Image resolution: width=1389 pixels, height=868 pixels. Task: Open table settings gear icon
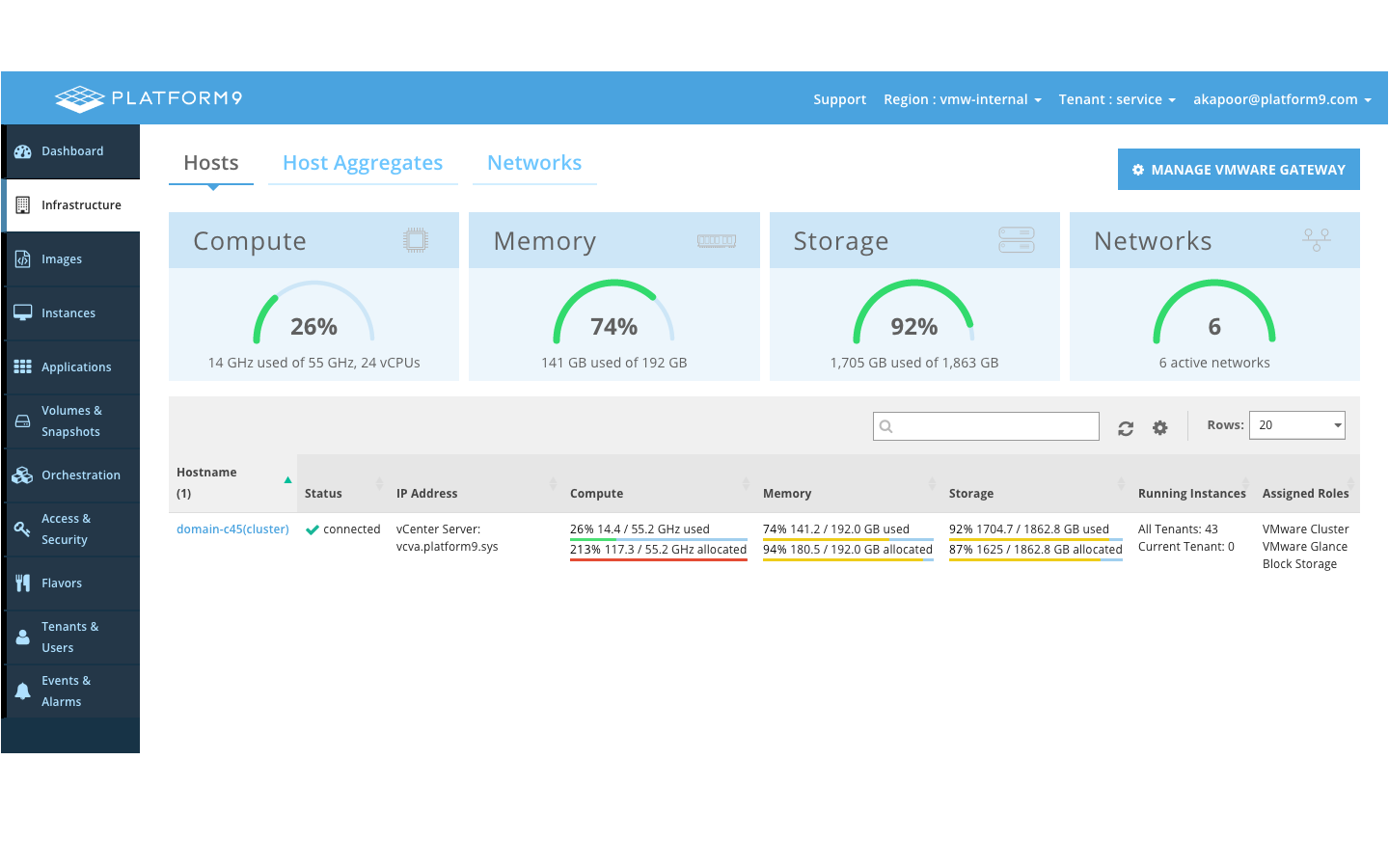[x=1159, y=428]
